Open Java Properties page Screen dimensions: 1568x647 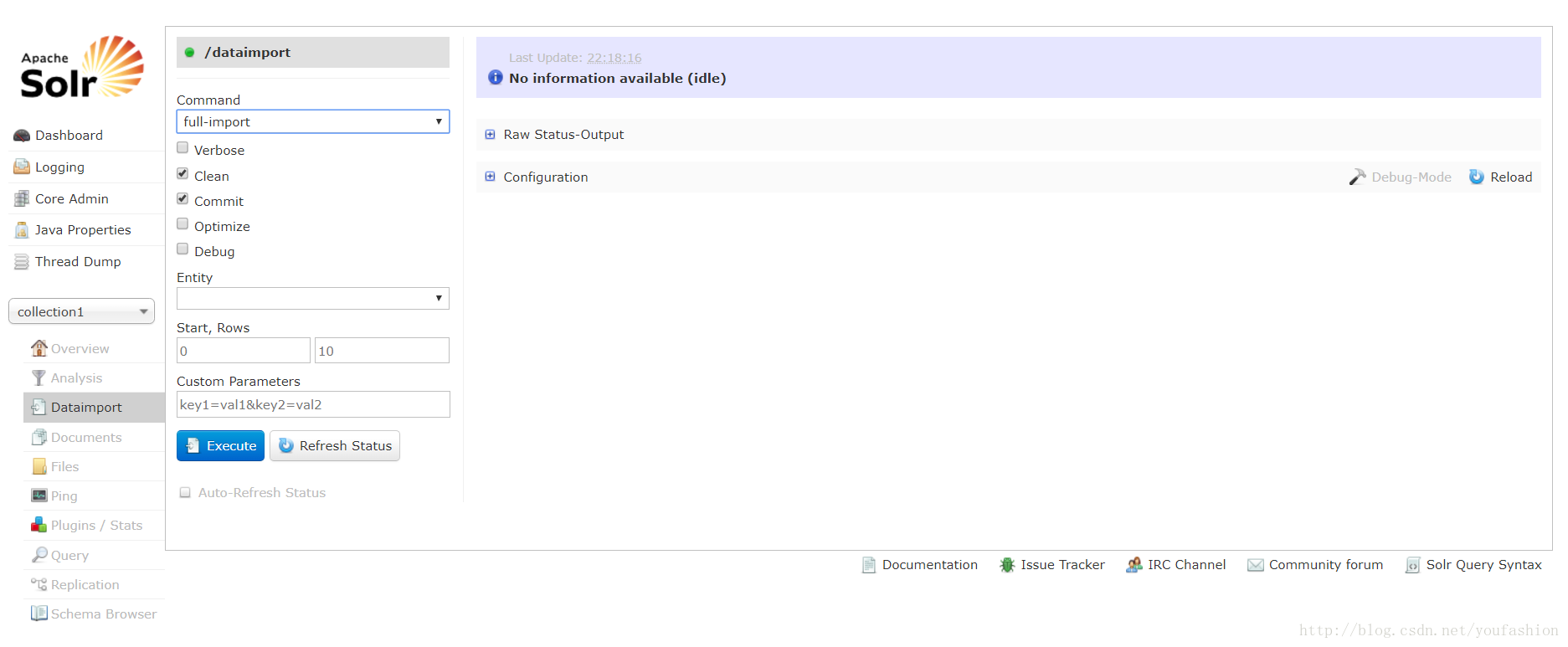point(83,230)
